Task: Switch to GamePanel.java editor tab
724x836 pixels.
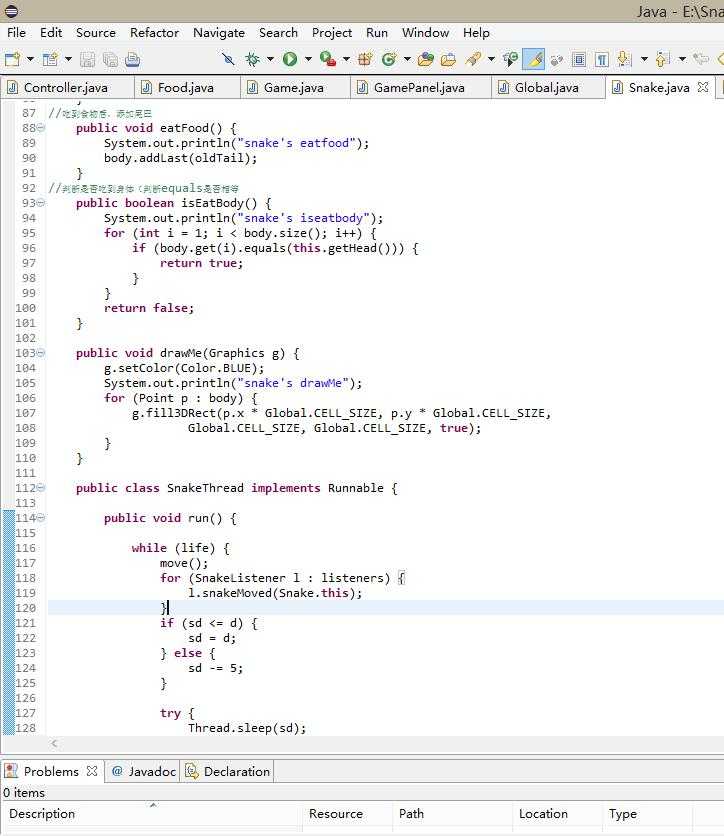Action: pos(420,87)
